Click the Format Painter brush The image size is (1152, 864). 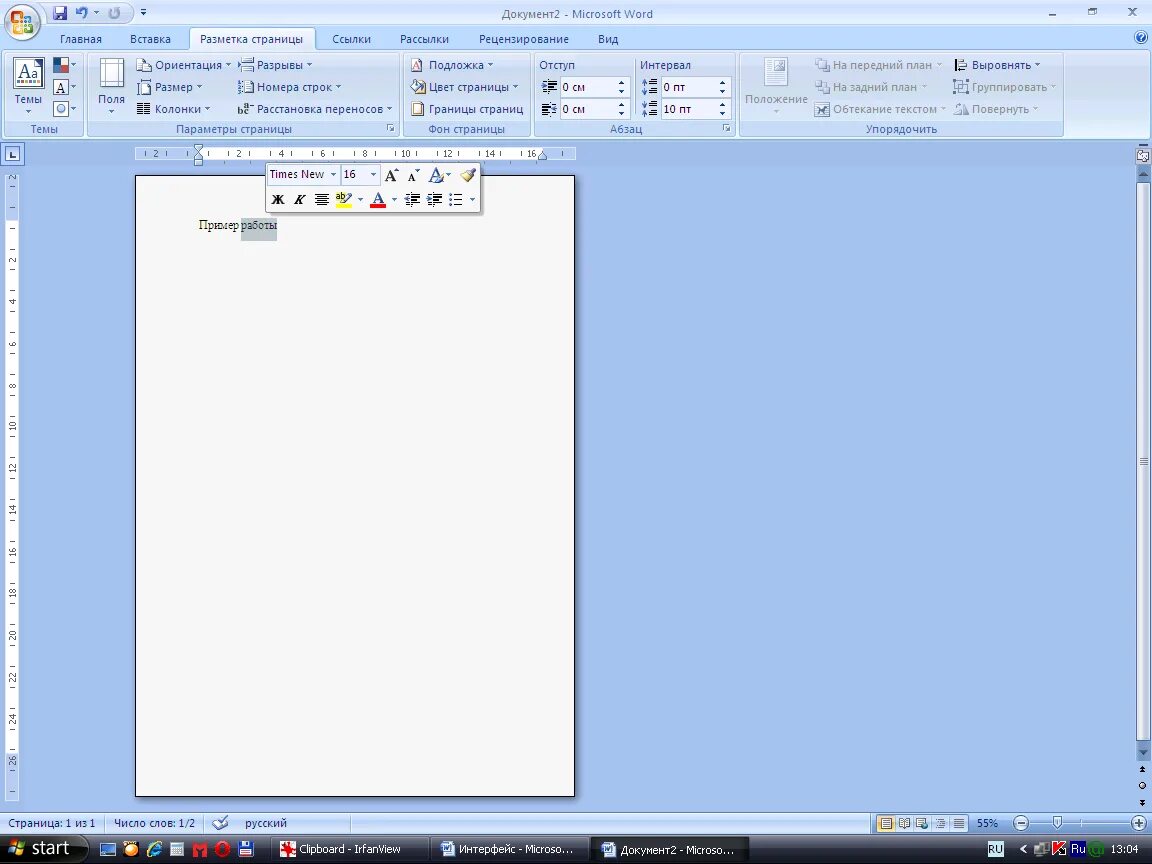[x=468, y=175]
